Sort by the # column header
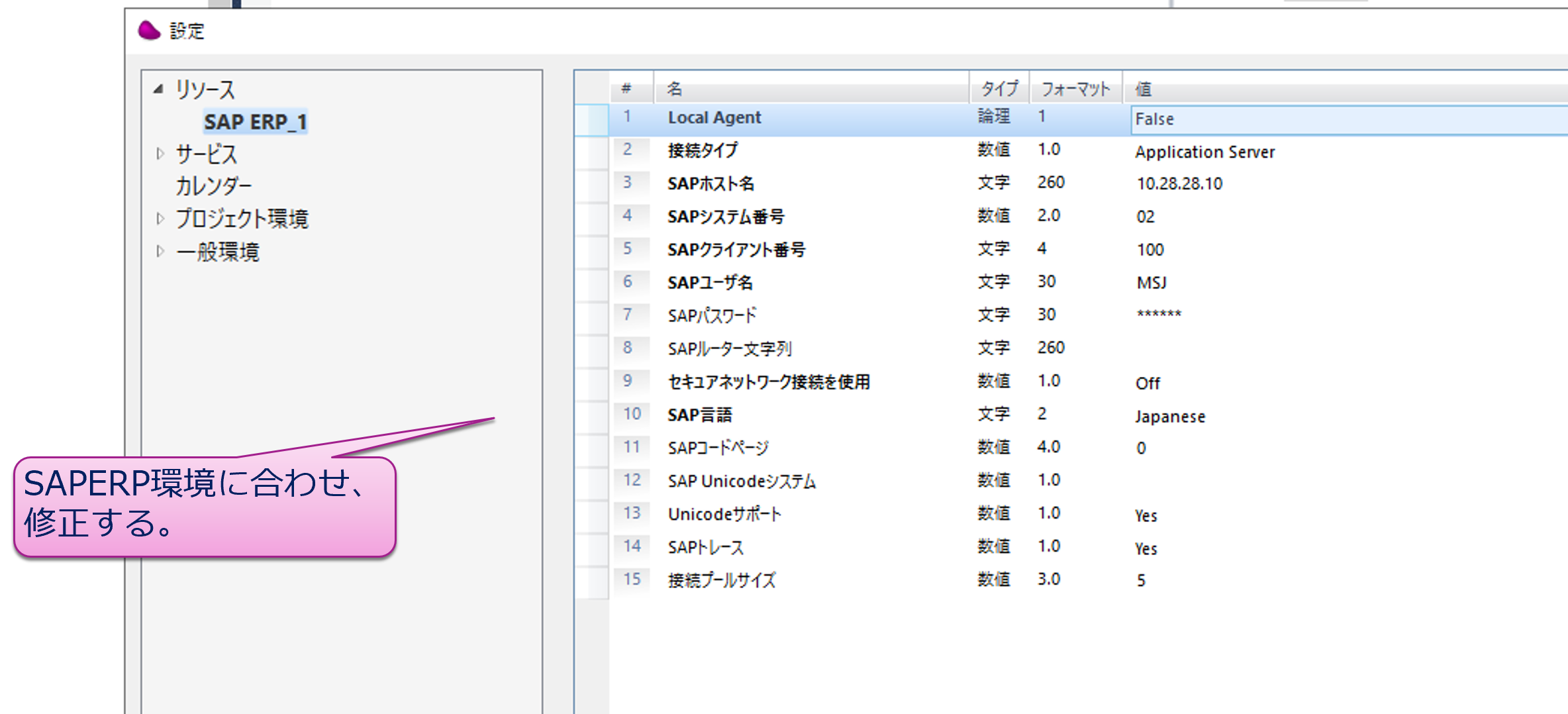The width and height of the screenshot is (1568, 714). click(631, 88)
